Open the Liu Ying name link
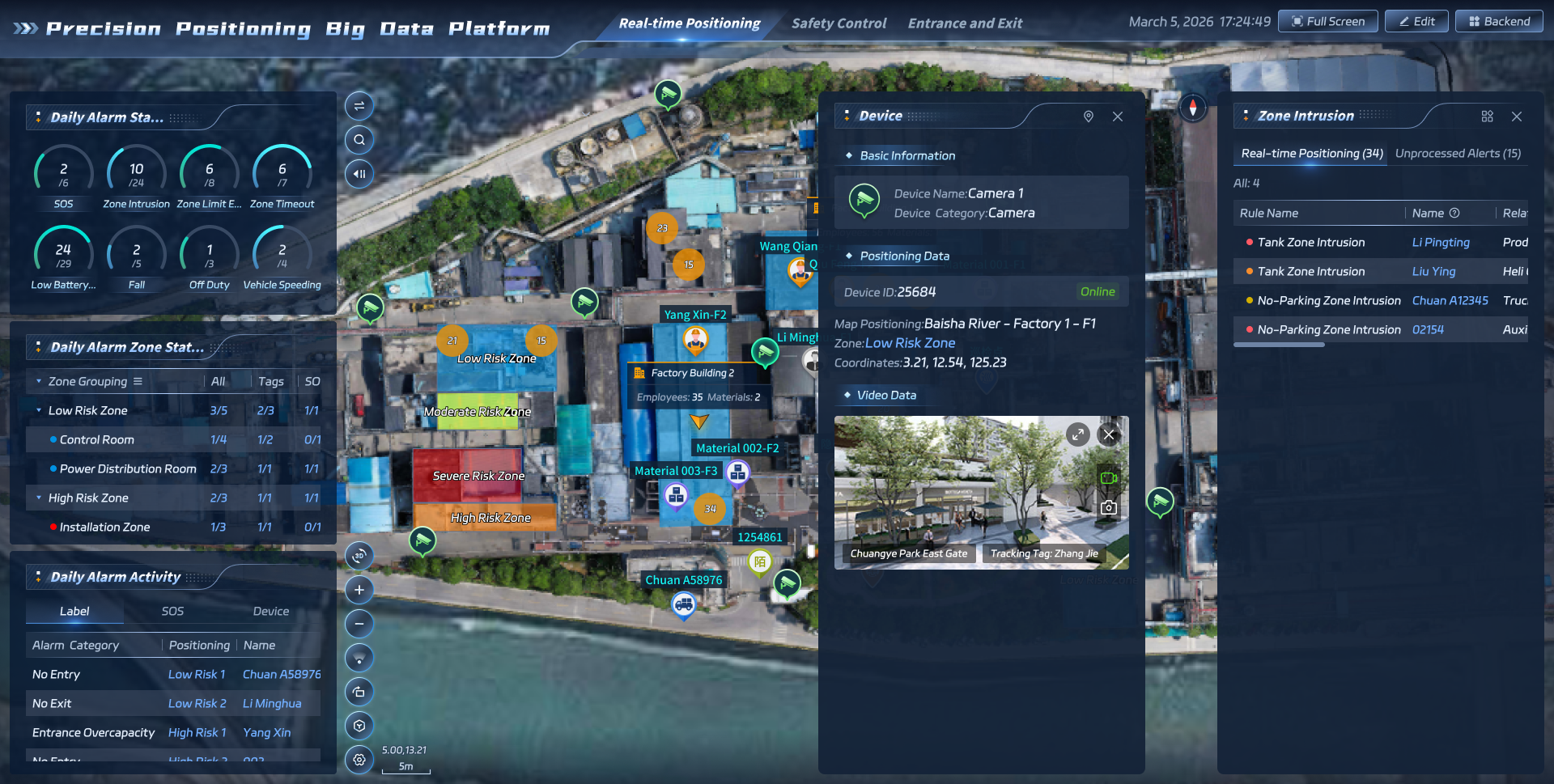 coord(1433,271)
